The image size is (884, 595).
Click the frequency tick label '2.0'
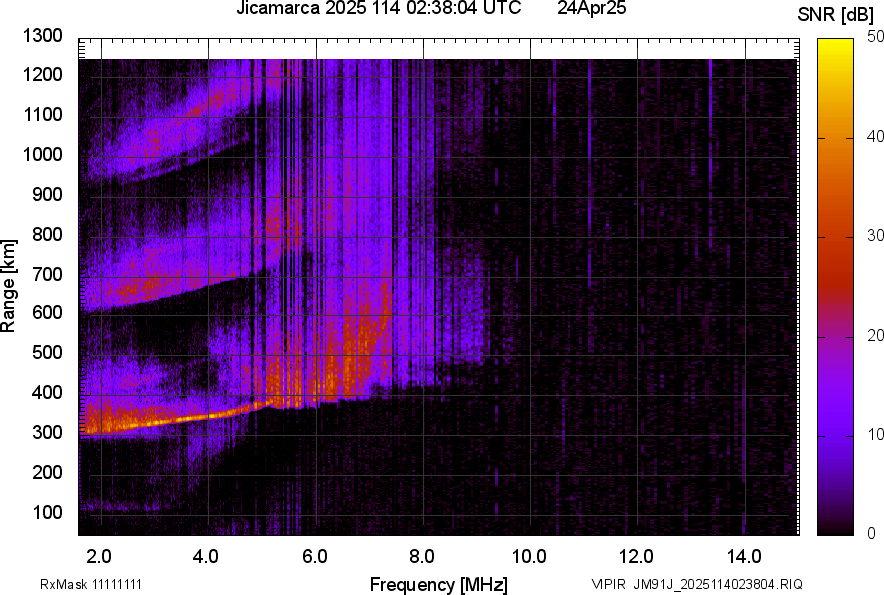[99, 557]
